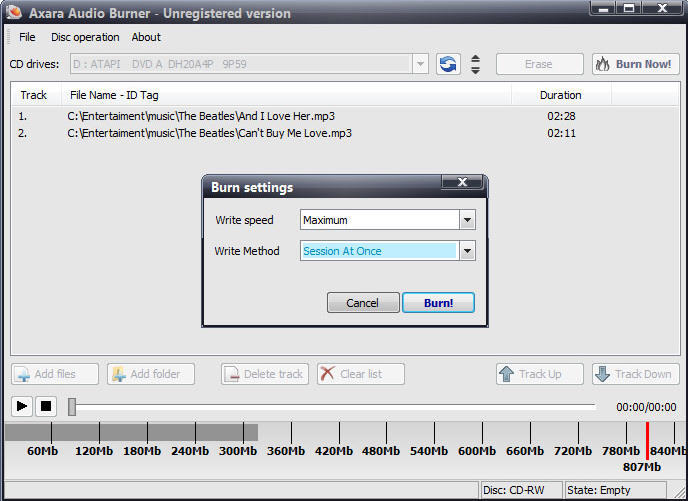This screenshot has height=501, width=688.
Task: Click Cancel in Burn settings
Action: pos(363,303)
